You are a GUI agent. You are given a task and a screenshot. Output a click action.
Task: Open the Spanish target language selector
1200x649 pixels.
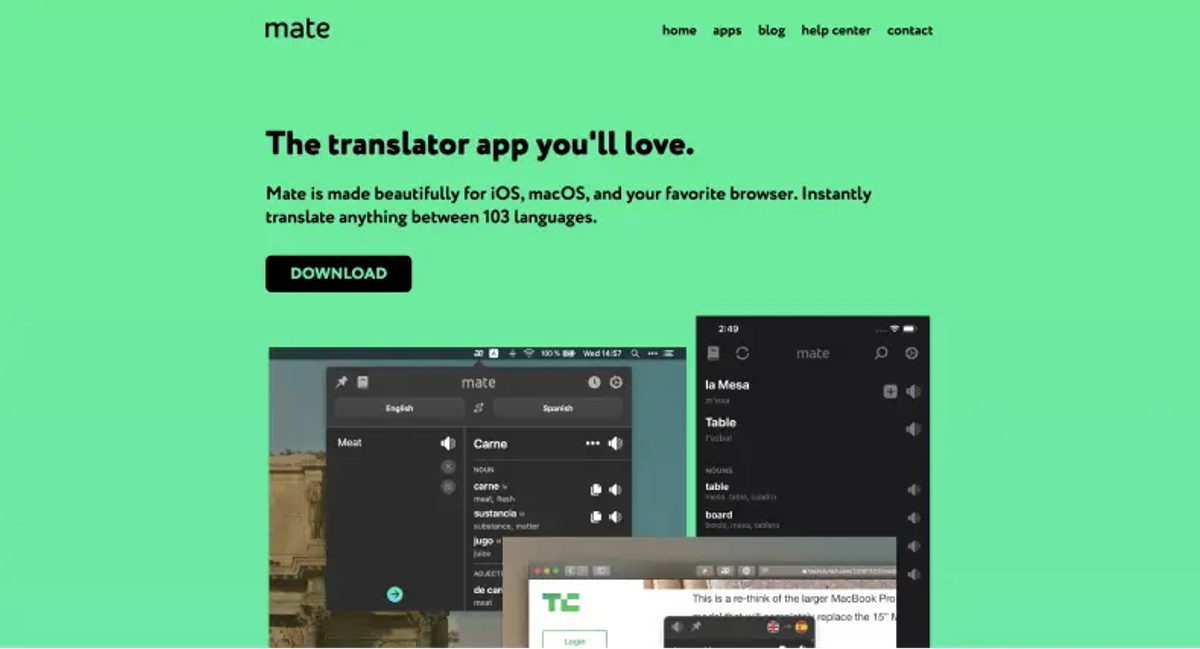point(558,408)
